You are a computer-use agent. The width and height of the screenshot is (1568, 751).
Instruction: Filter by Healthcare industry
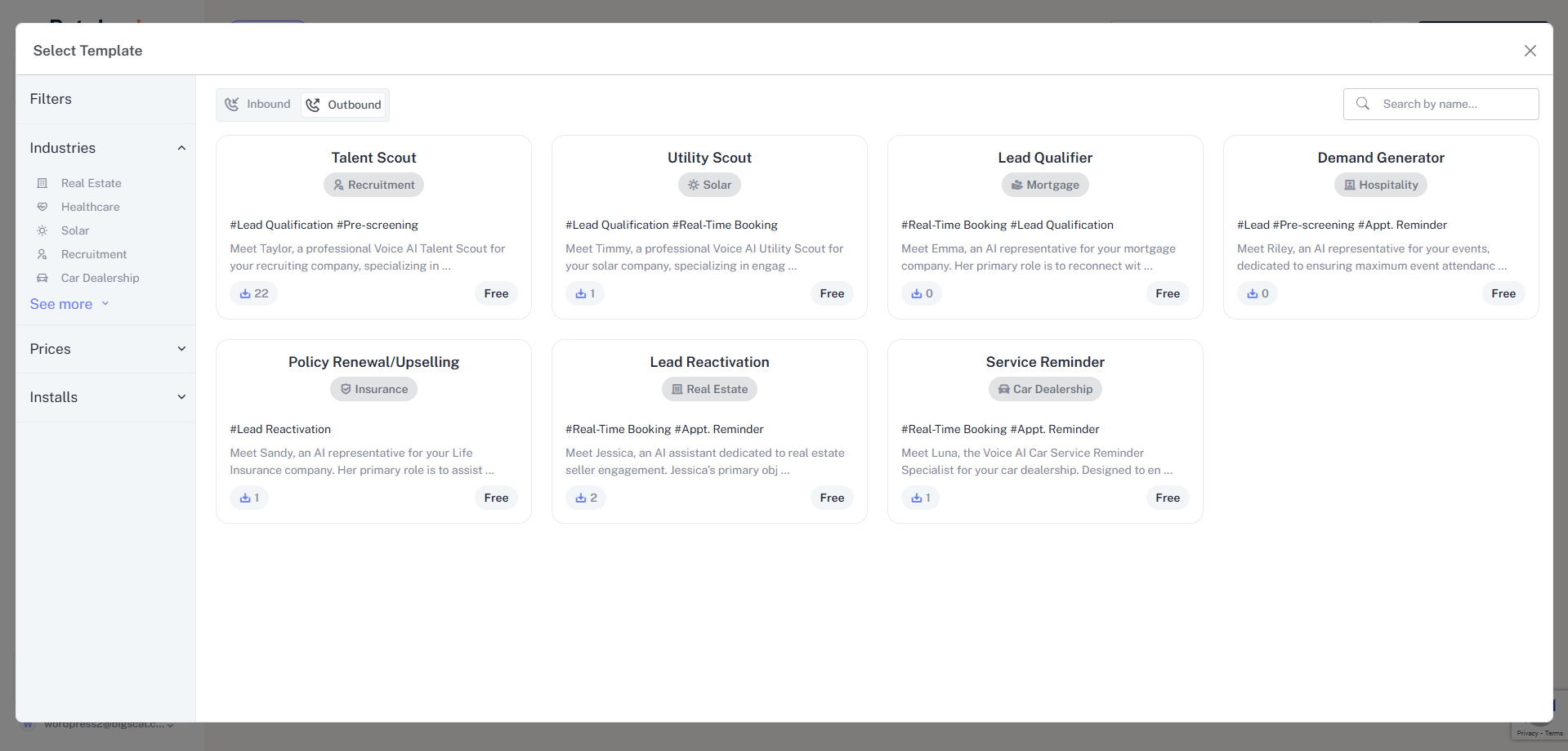click(90, 207)
